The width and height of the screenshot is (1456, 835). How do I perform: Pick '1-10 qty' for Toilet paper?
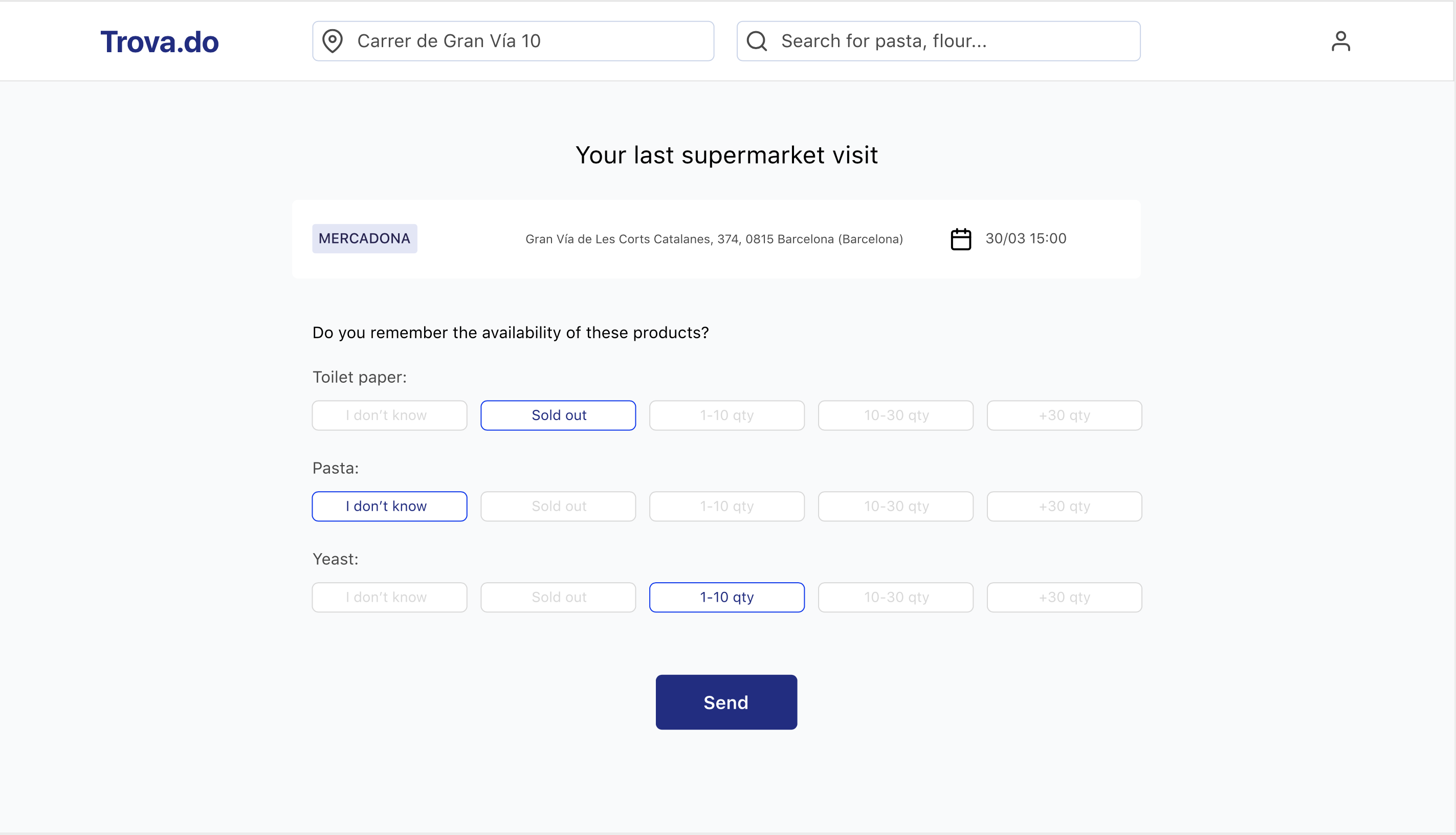pos(726,415)
